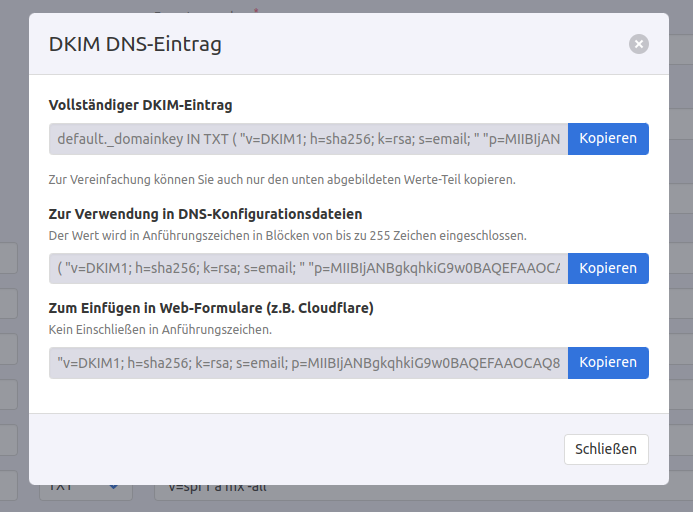Screen dimensions: 693x512
Task: Copy the web form (Cloudflare) value
Action: coord(608,362)
